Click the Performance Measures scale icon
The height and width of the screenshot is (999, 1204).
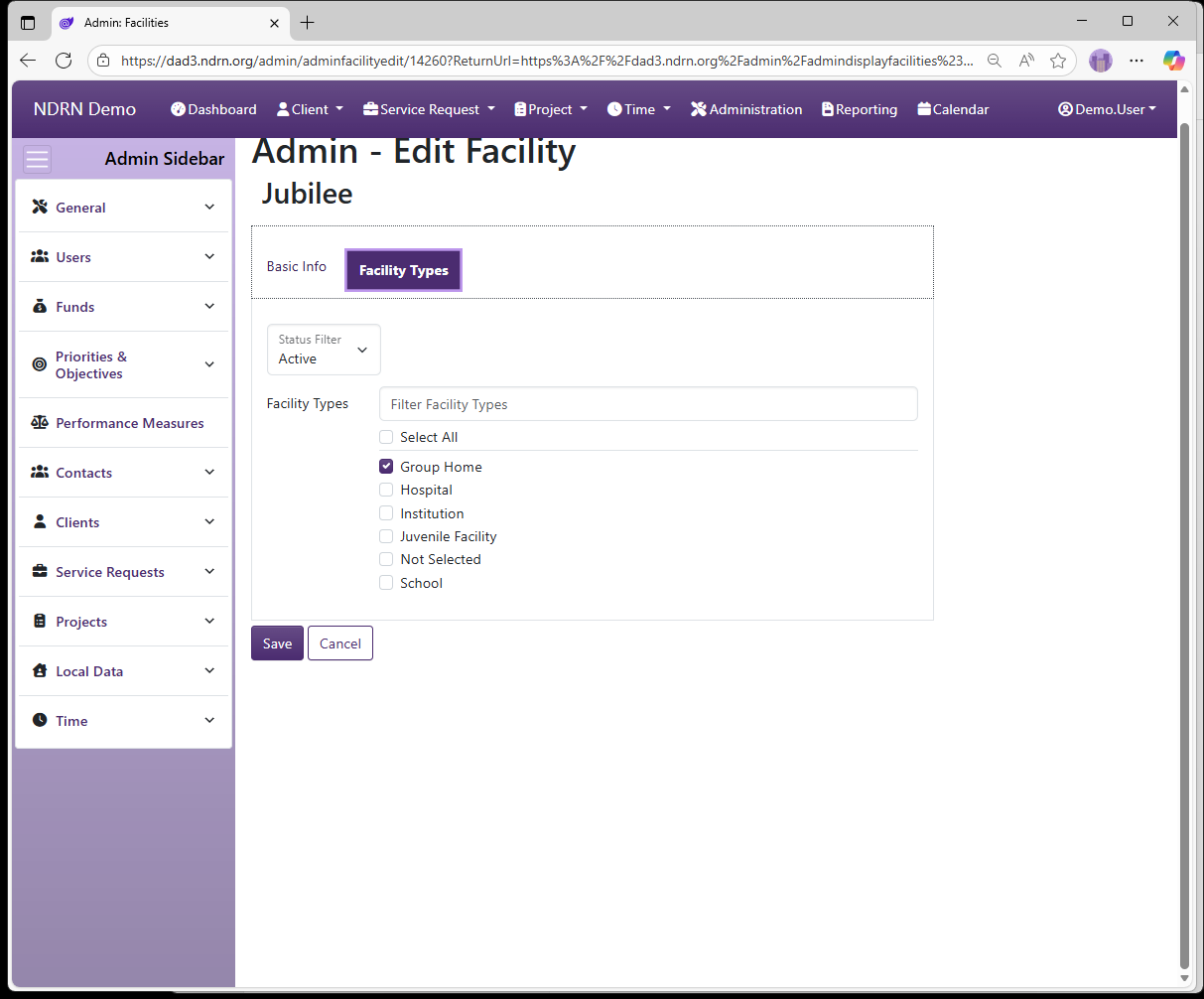[x=40, y=422]
